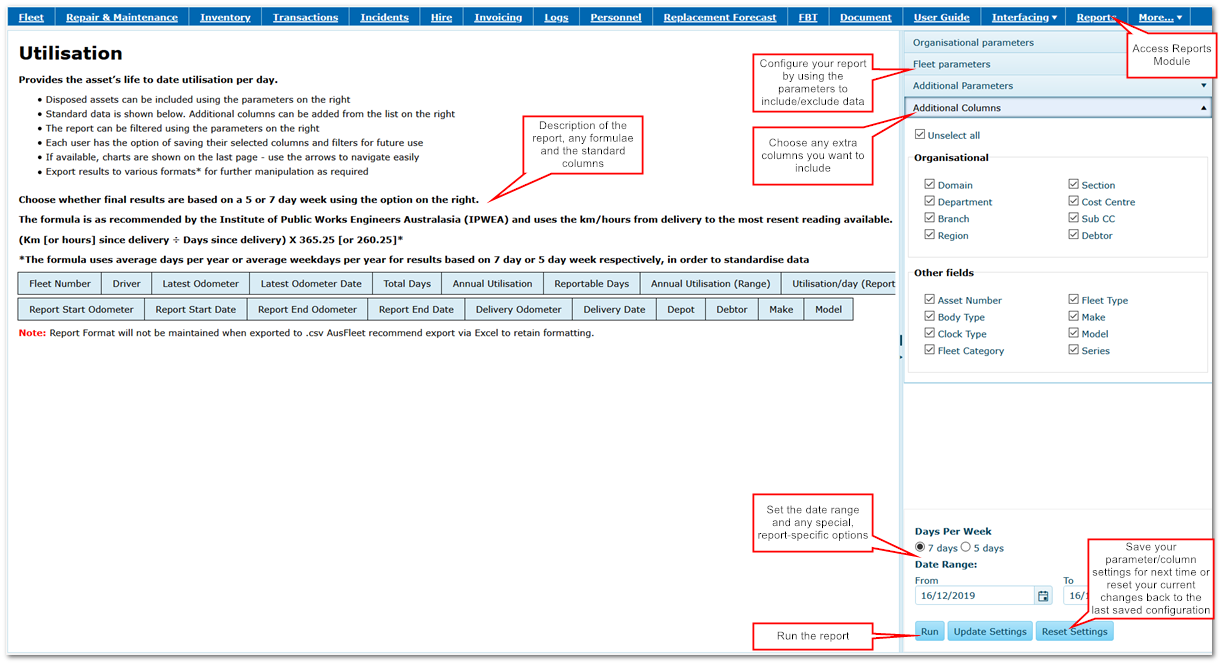Screen dimensions: 1222x665
Task: Toggle the Department column checkbox
Action: coord(930,202)
